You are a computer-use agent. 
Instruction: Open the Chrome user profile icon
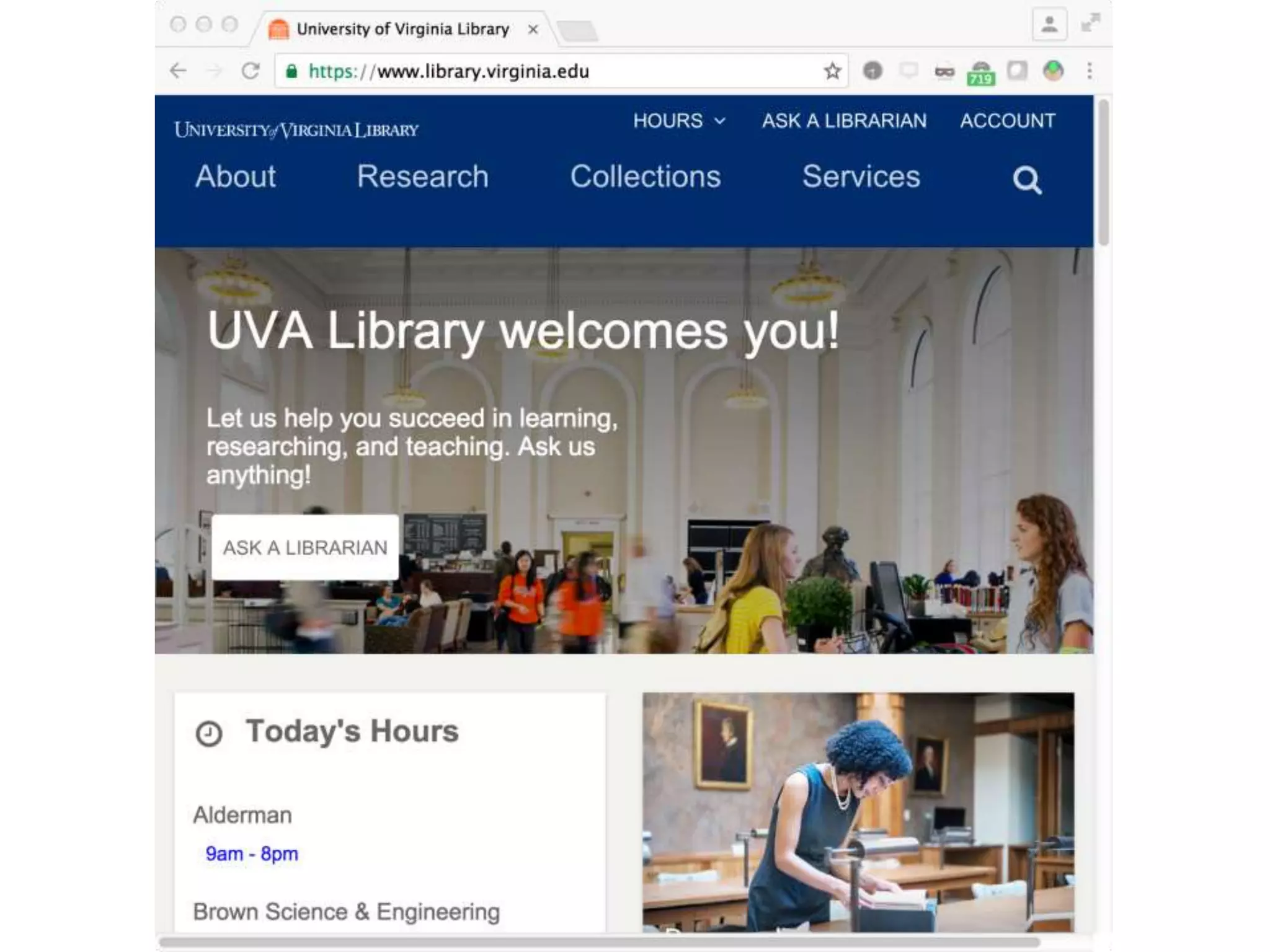coord(1049,25)
